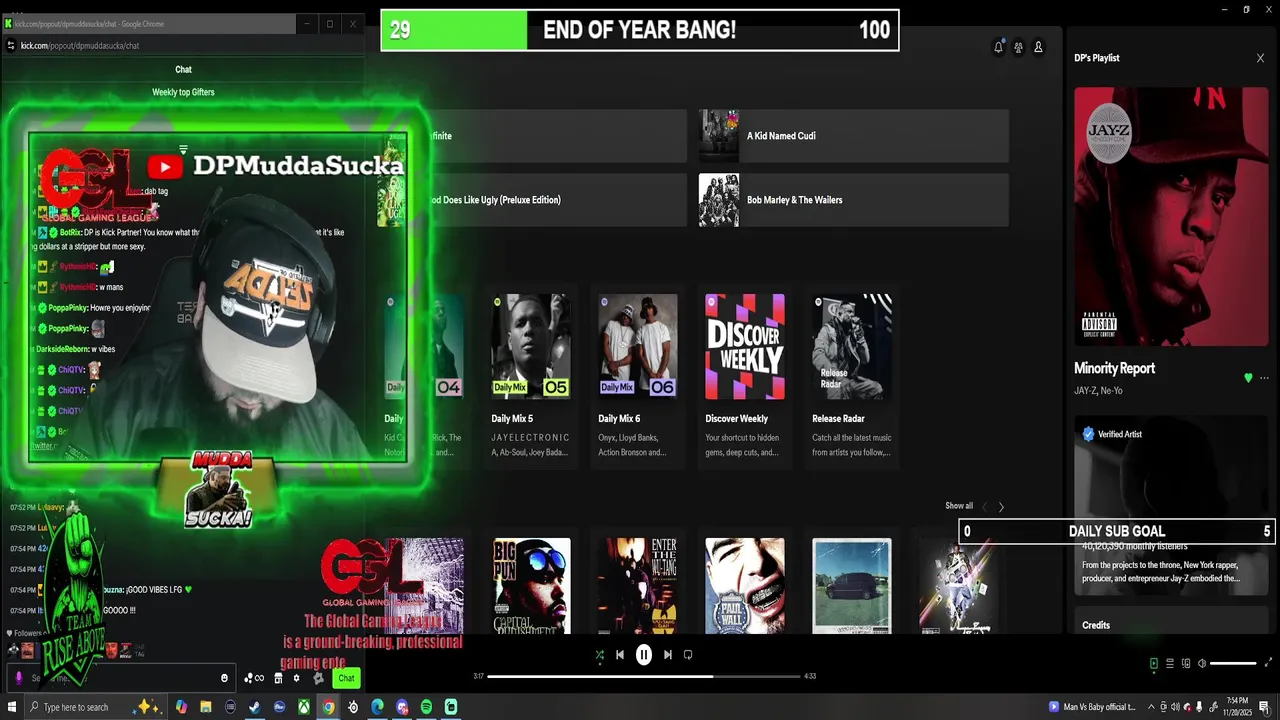Select the Chat tab in Kick popout
Screen dimensions: 1280x720
(183, 69)
